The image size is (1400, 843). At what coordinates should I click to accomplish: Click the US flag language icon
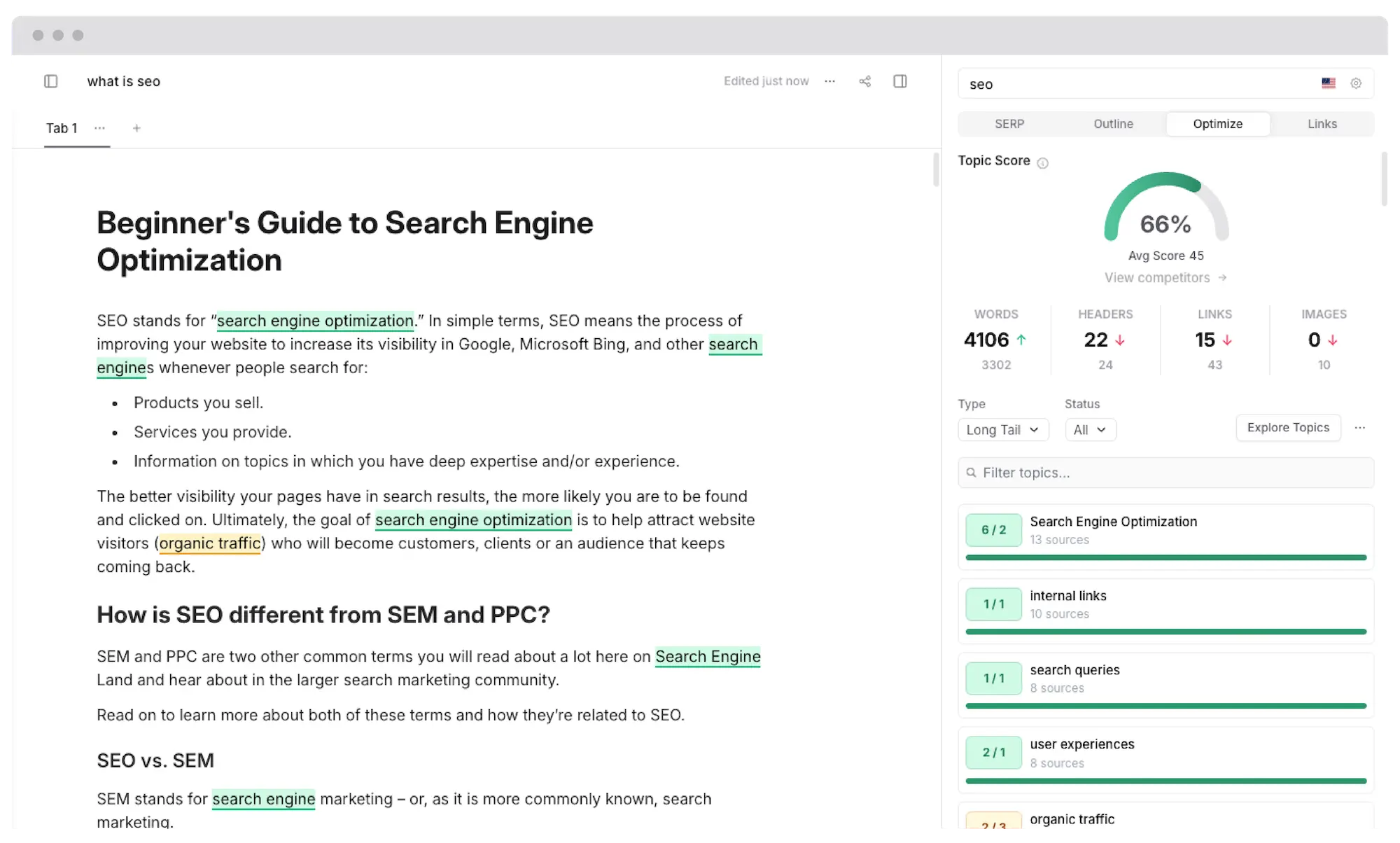(1328, 82)
